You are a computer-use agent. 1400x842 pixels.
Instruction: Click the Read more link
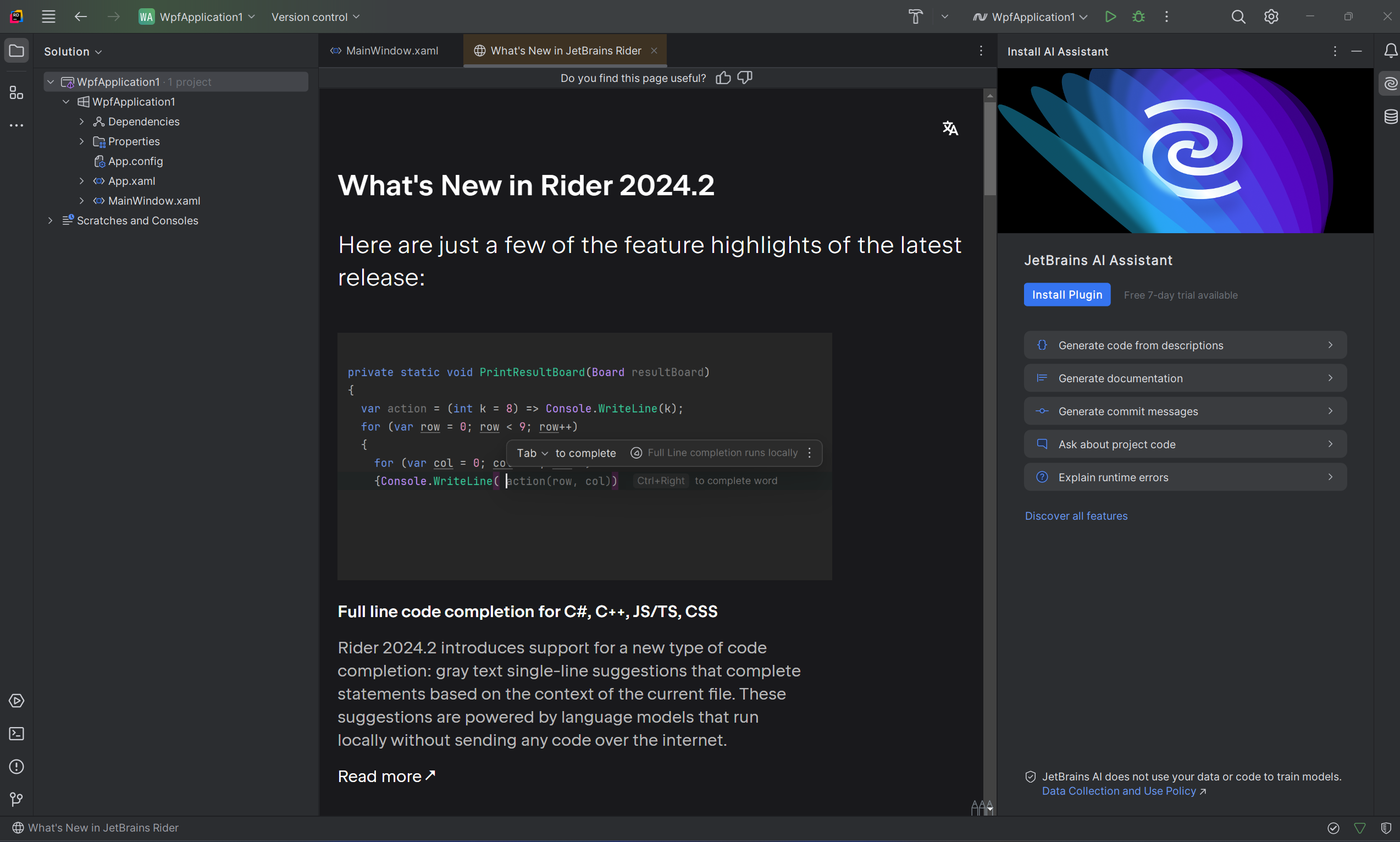[x=386, y=776]
